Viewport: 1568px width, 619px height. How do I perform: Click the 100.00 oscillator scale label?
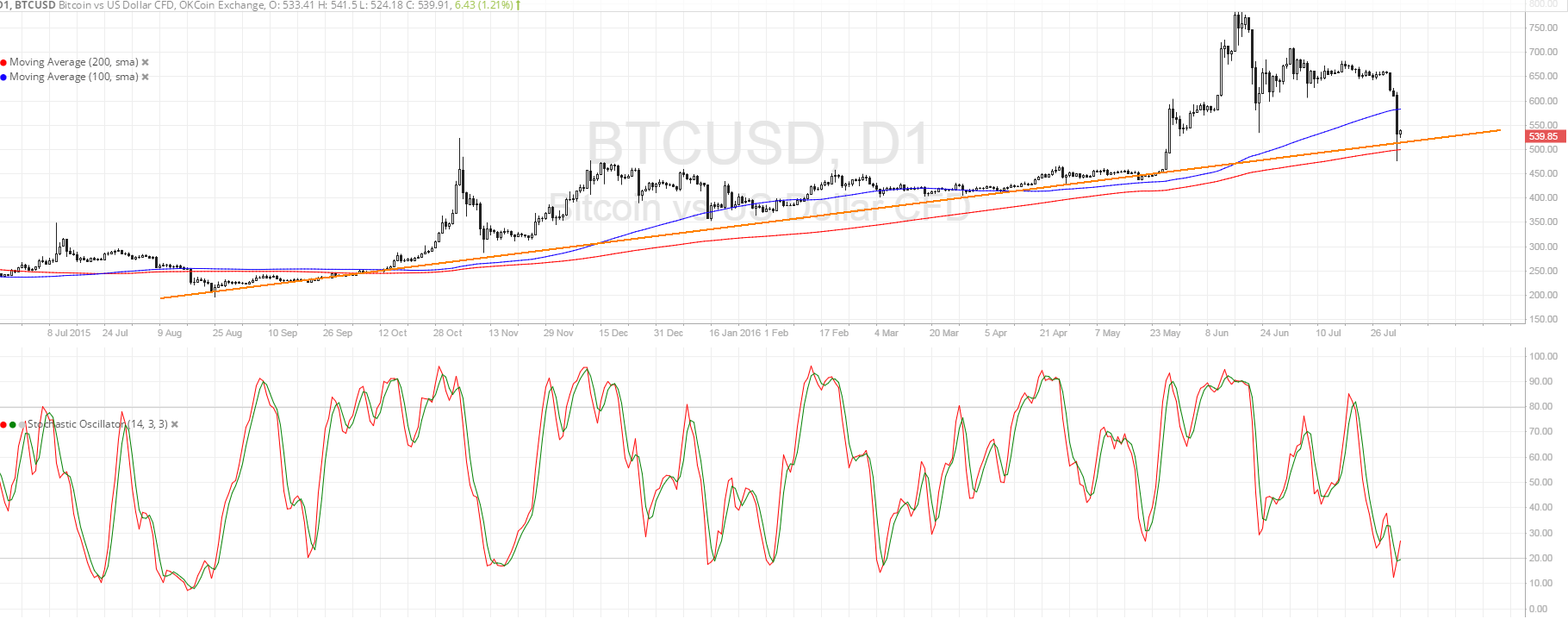[x=1543, y=356]
